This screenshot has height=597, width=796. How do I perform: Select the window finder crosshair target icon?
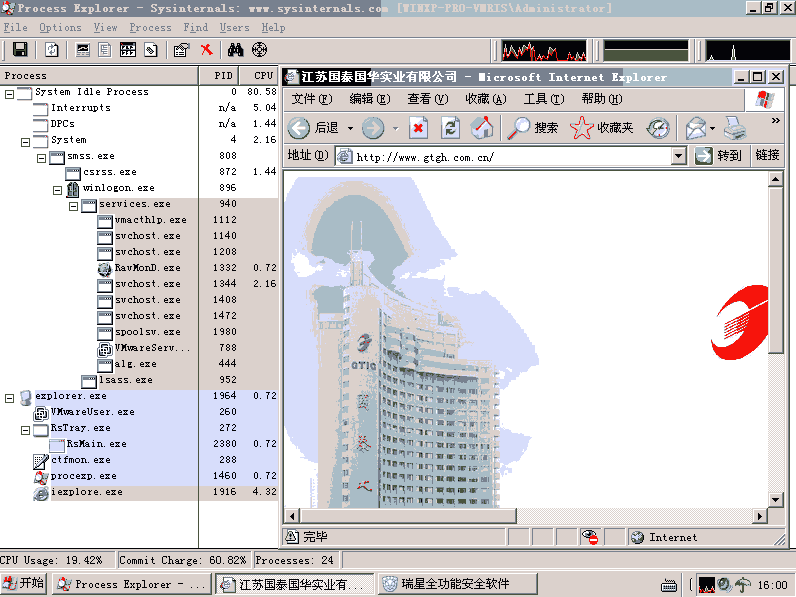(260, 50)
